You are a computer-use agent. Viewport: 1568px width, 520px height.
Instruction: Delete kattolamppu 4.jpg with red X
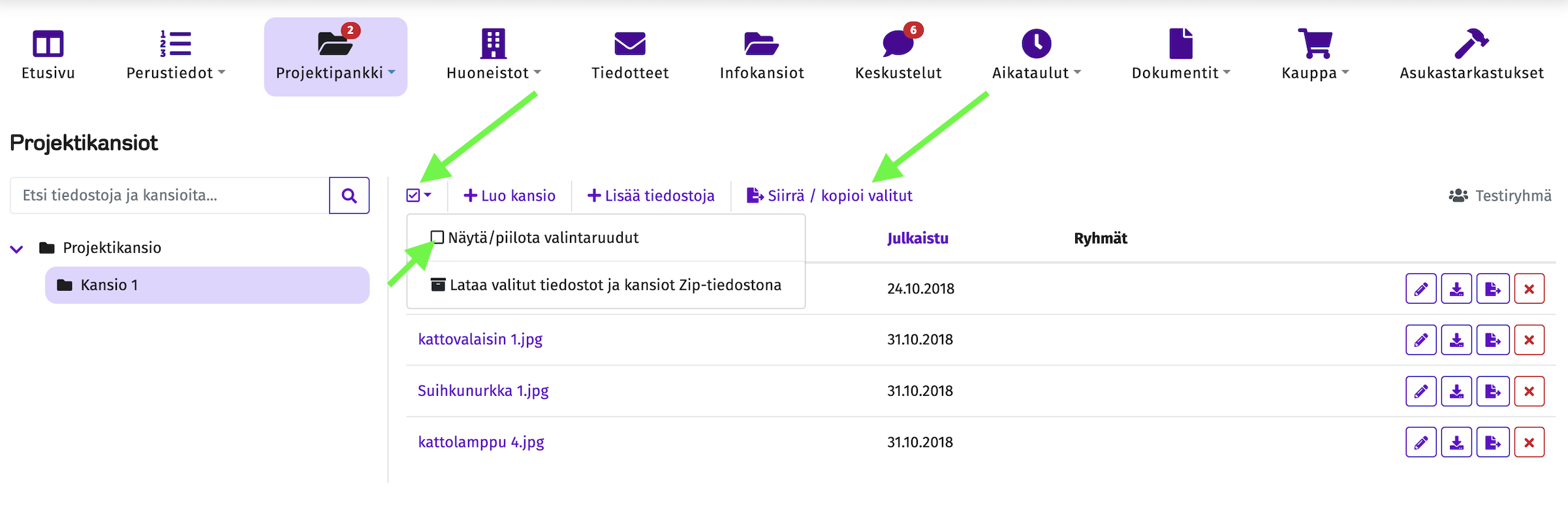pyautogui.click(x=1529, y=442)
